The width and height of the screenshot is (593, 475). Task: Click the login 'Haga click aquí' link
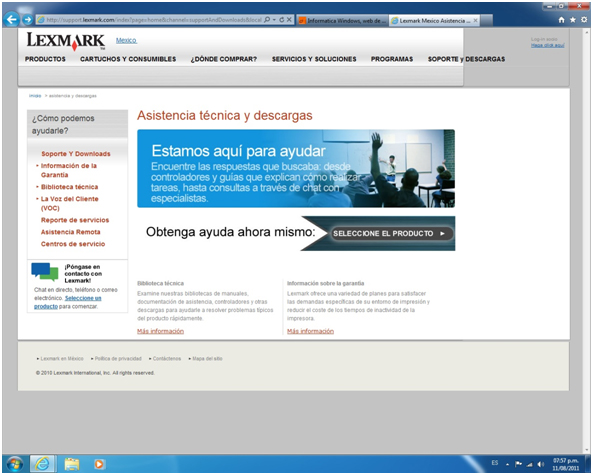[x=547, y=45]
